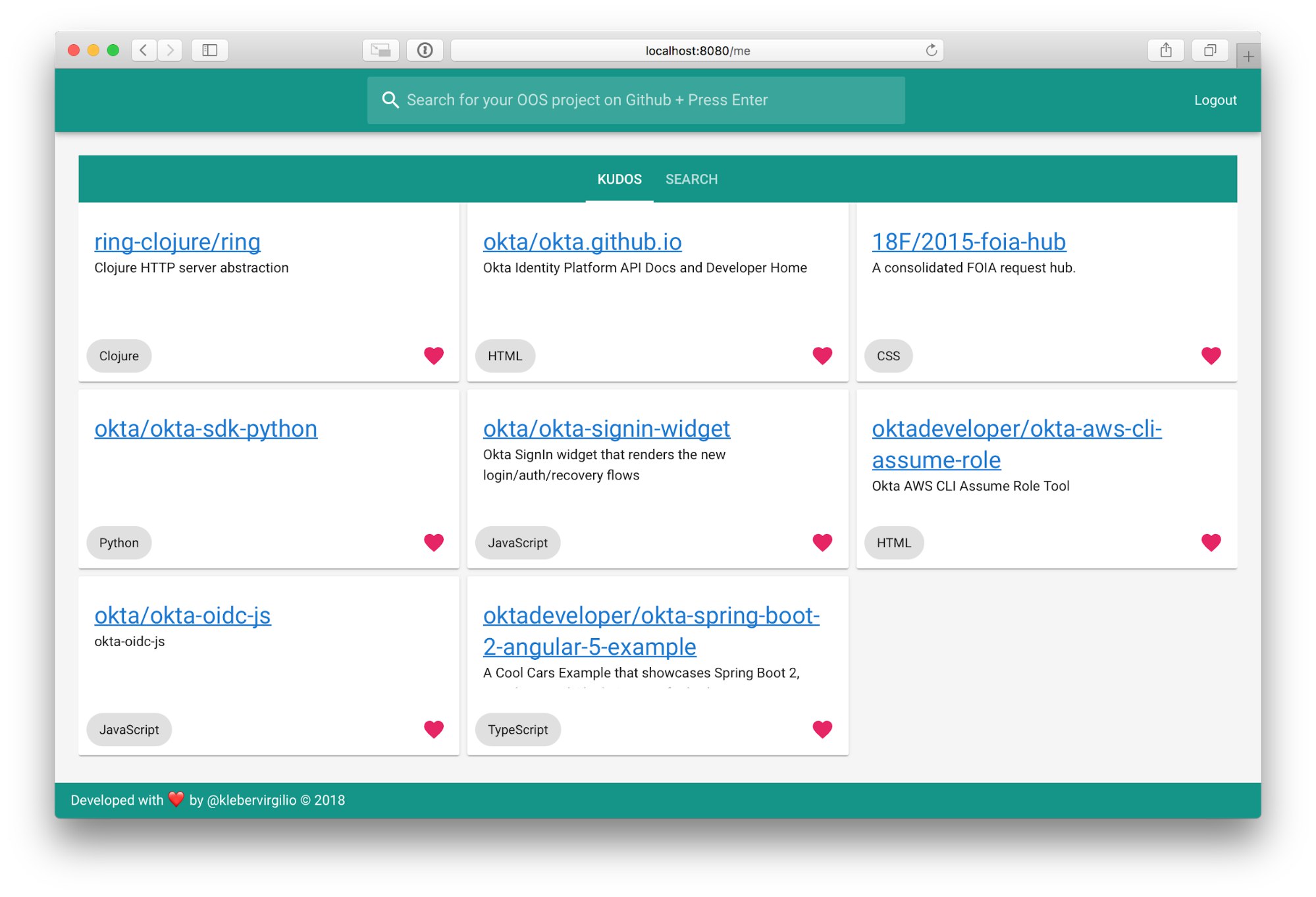Open the okta/okta-oidc-js link

coord(182,615)
